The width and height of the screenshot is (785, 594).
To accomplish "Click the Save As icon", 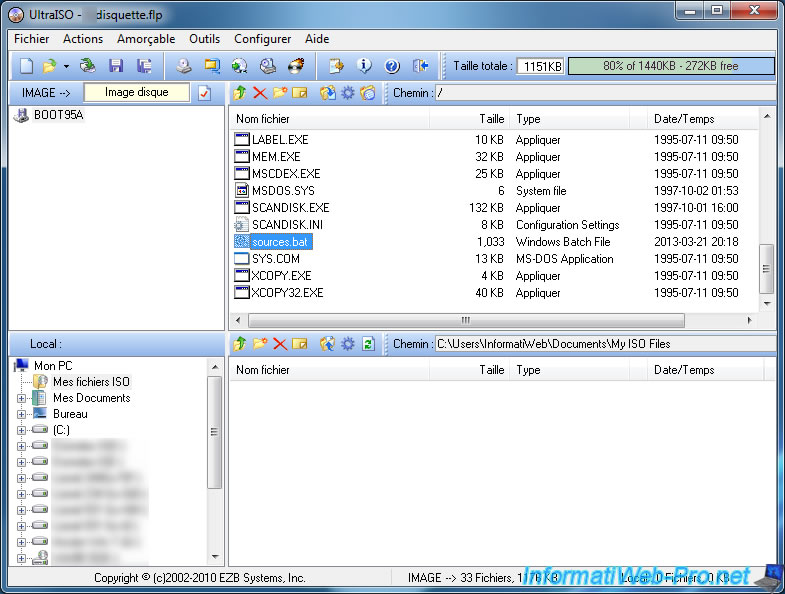I will 144,66.
